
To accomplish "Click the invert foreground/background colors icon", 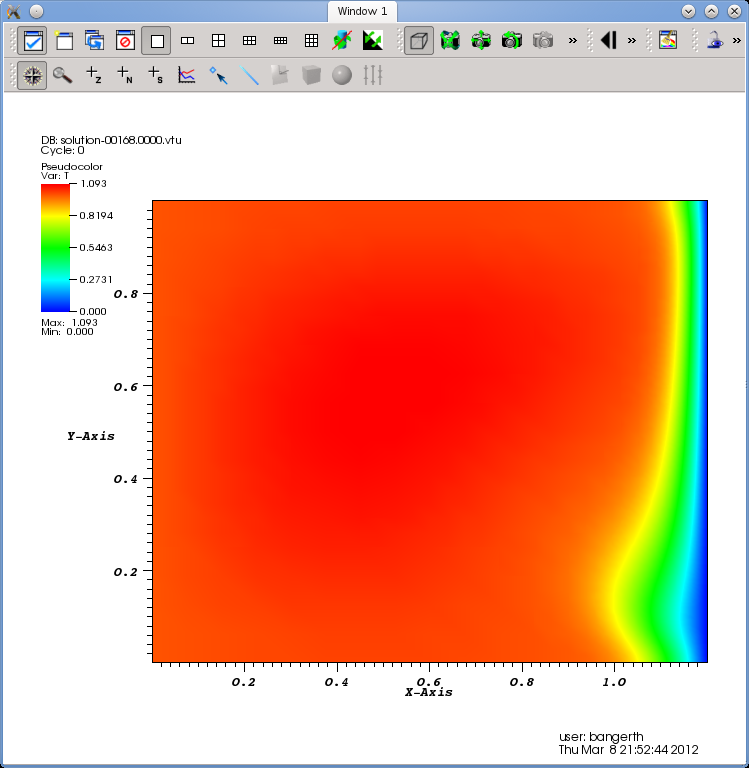I will (373, 41).
